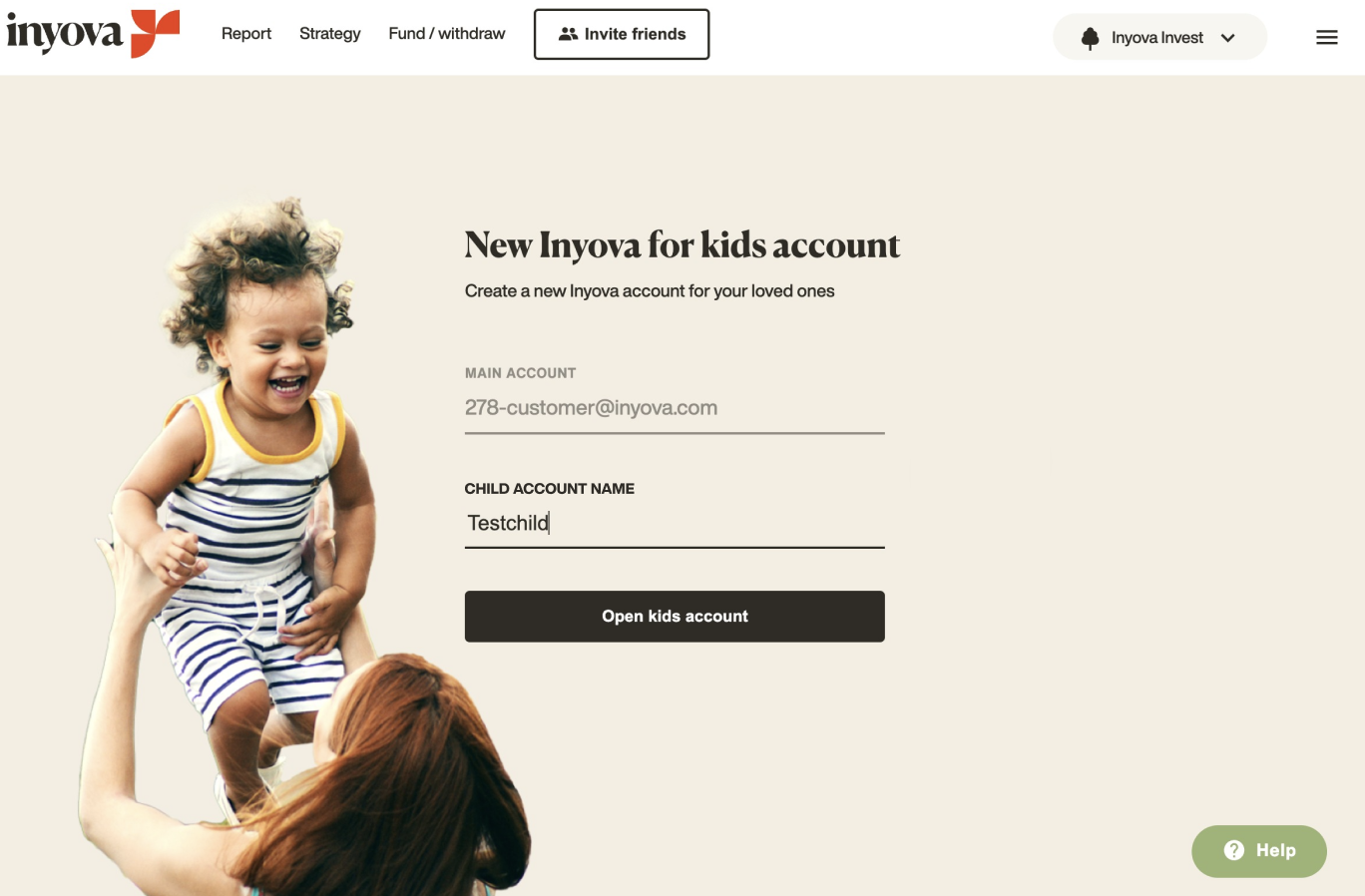1365x896 pixels.
Task: Go to the Report page
Action: coord(246,33)
